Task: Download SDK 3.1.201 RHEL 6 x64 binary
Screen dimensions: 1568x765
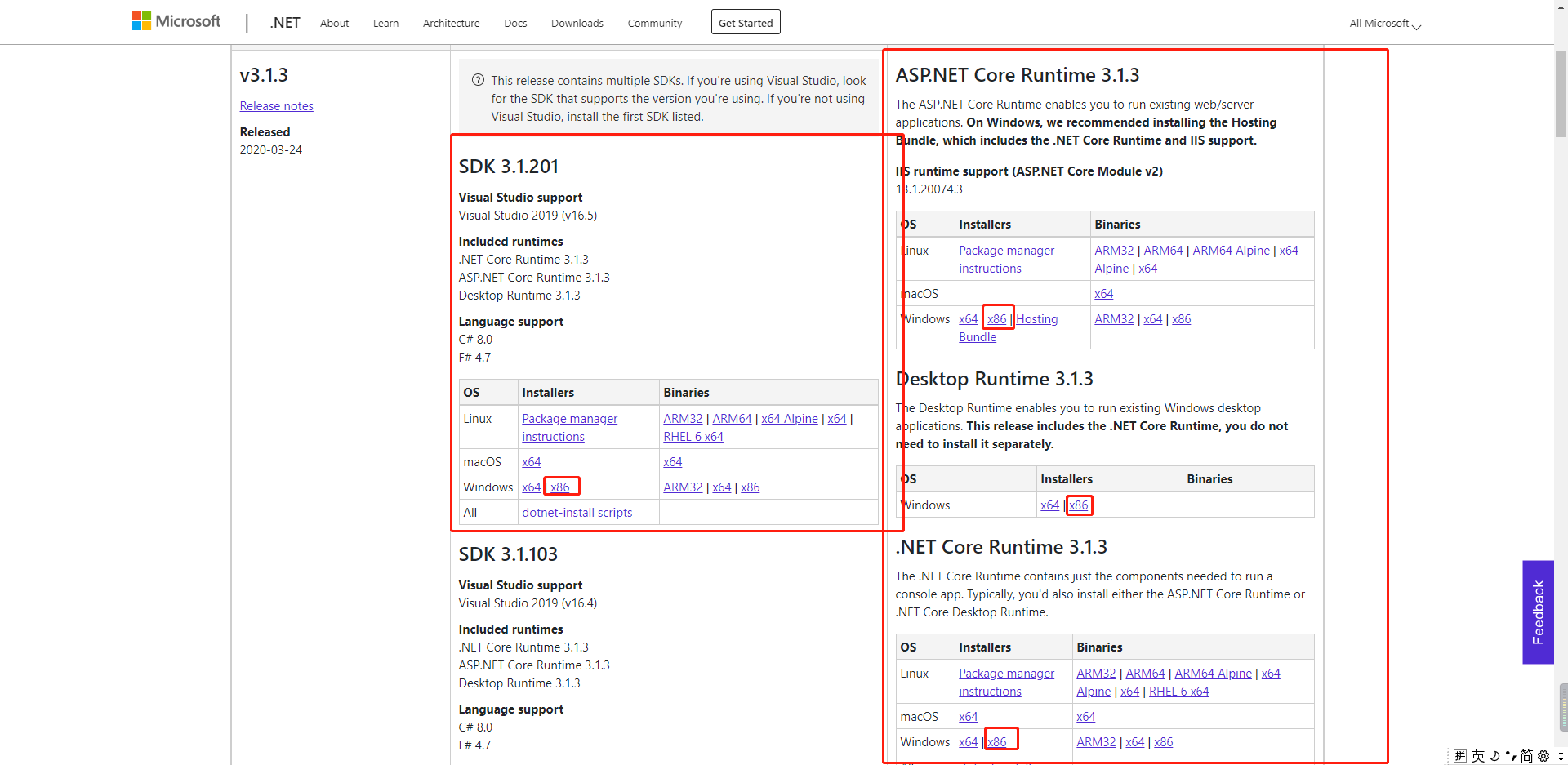Action: point(693,437)
